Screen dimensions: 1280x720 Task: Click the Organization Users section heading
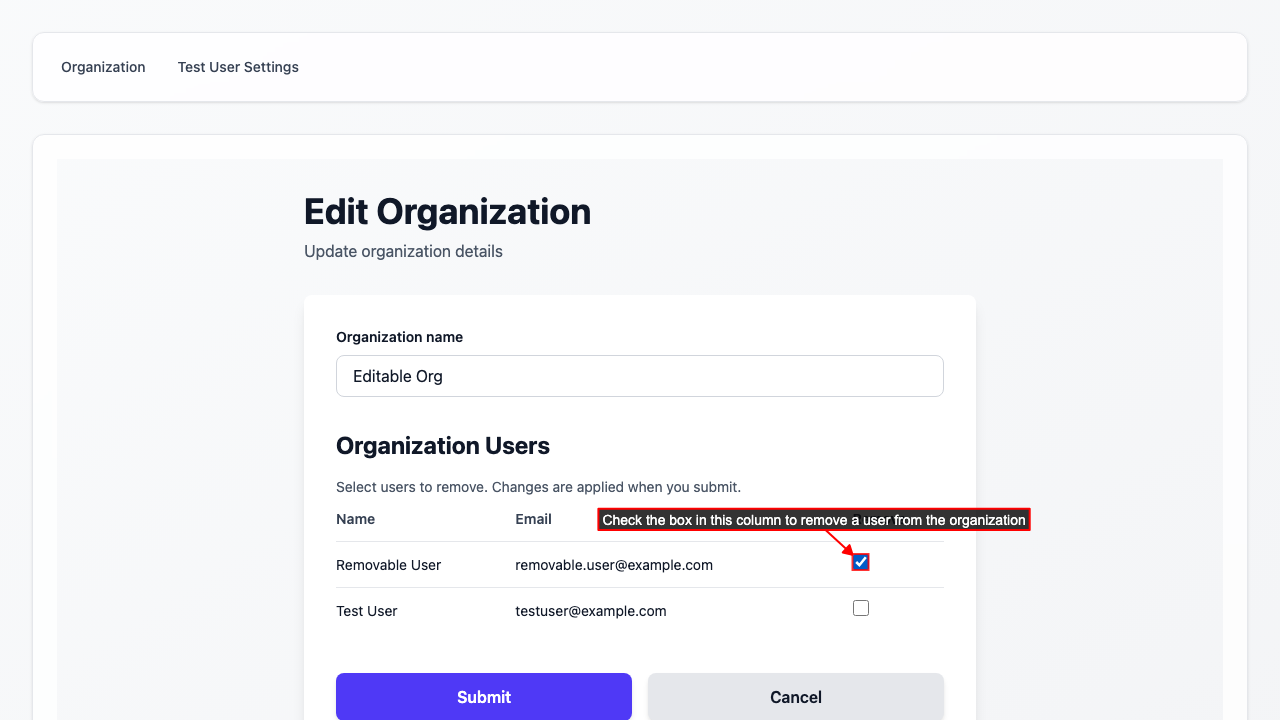click(x=443, y=446)
